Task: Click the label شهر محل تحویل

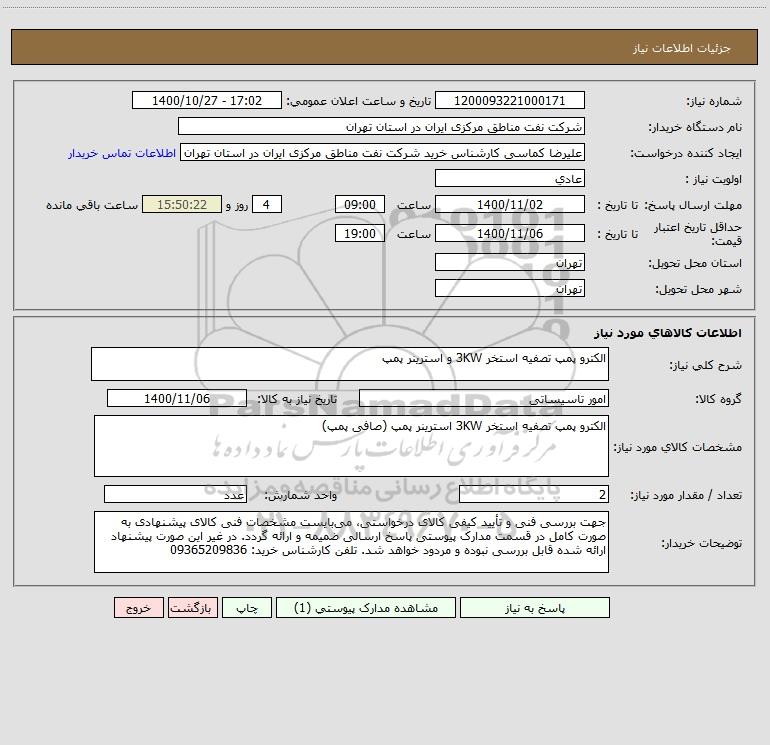Action: (x=698, y=289)
